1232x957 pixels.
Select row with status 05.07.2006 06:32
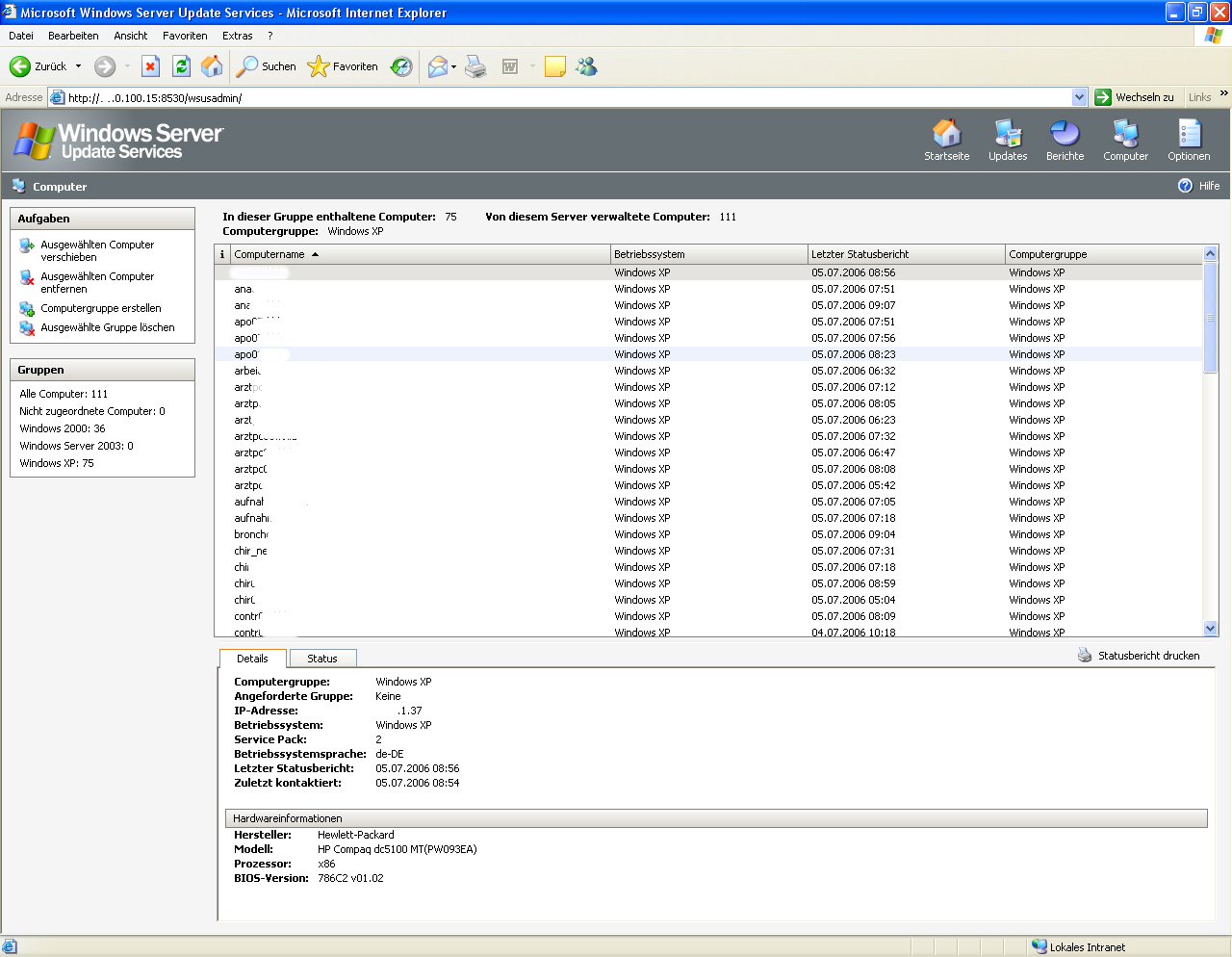(x=709, y=371)
